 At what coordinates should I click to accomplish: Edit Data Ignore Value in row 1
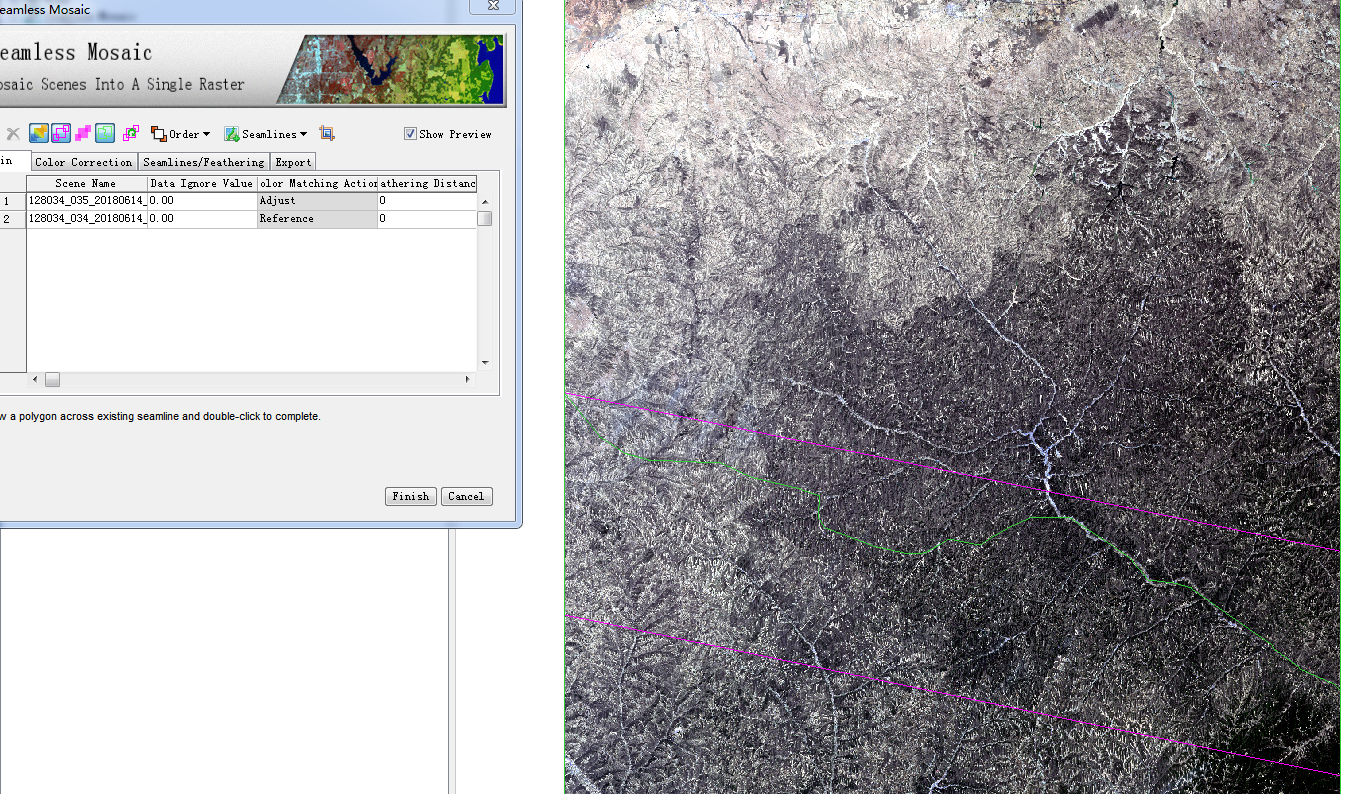tap(202, 201)
